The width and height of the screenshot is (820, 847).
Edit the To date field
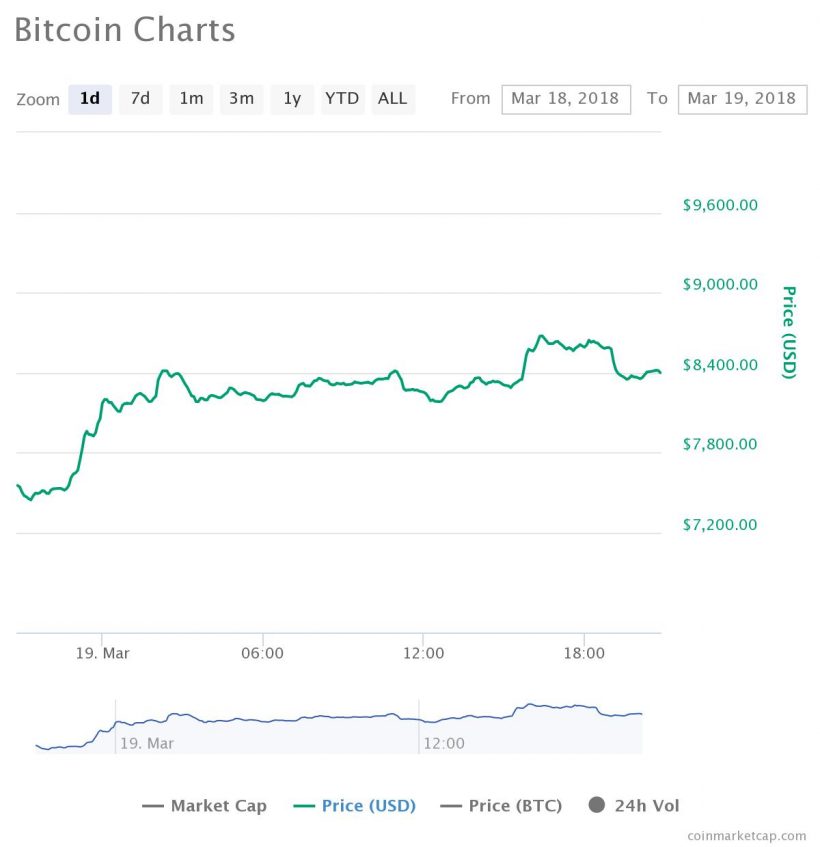741,99
